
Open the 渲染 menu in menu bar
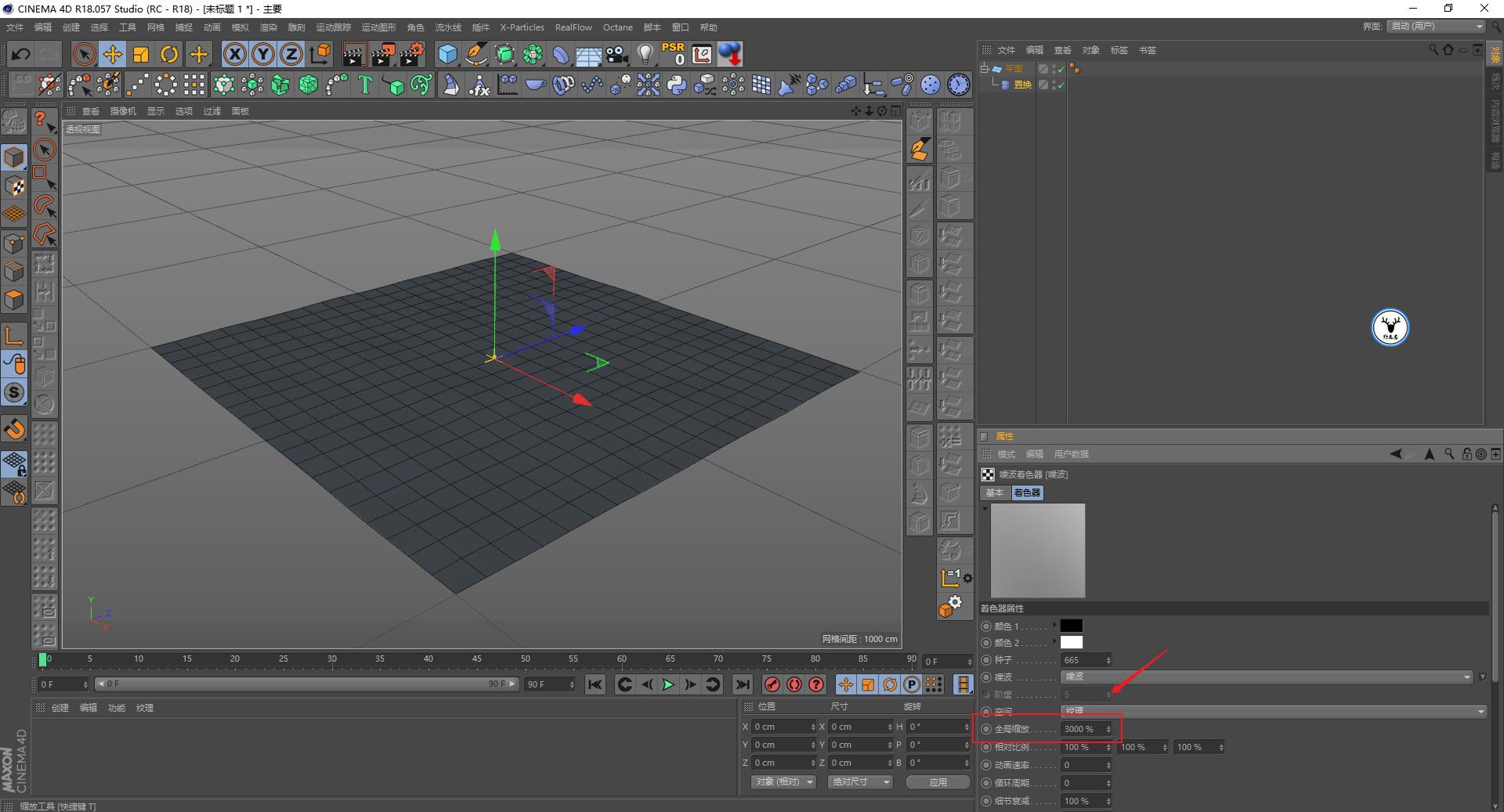click(268, 27)
